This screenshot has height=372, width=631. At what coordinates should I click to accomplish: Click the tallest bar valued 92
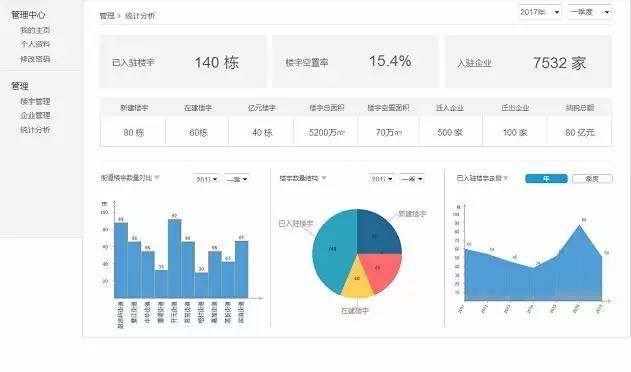coord(175,258)
